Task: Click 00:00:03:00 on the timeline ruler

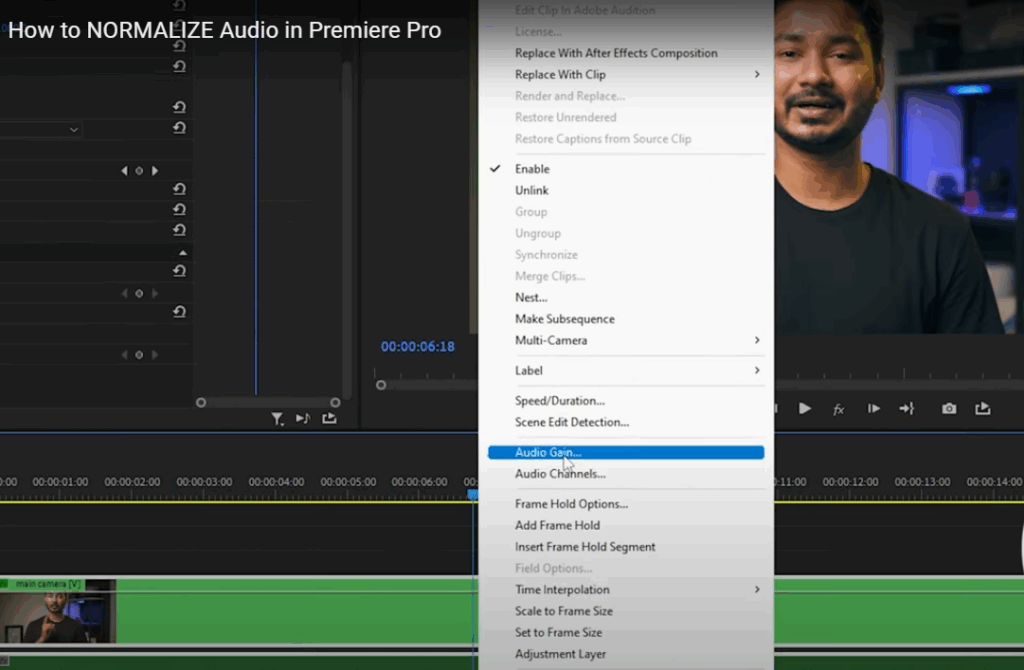Action: coord(204,482)
